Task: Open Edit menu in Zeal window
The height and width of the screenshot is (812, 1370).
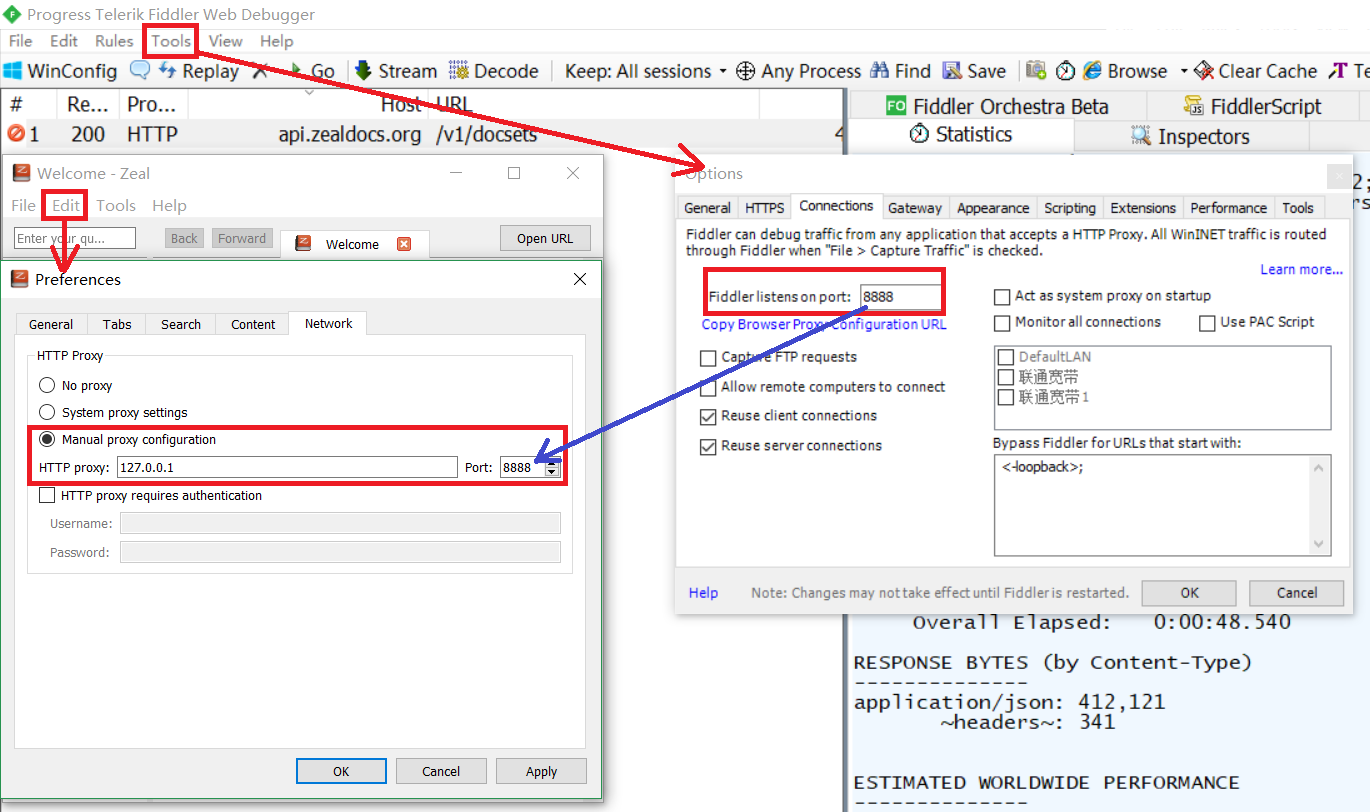Action: point(66,205)
